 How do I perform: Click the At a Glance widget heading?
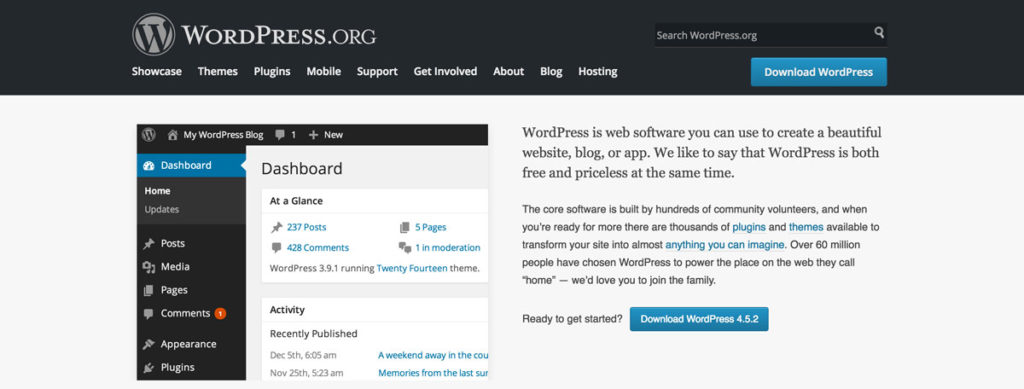[296, 202]
